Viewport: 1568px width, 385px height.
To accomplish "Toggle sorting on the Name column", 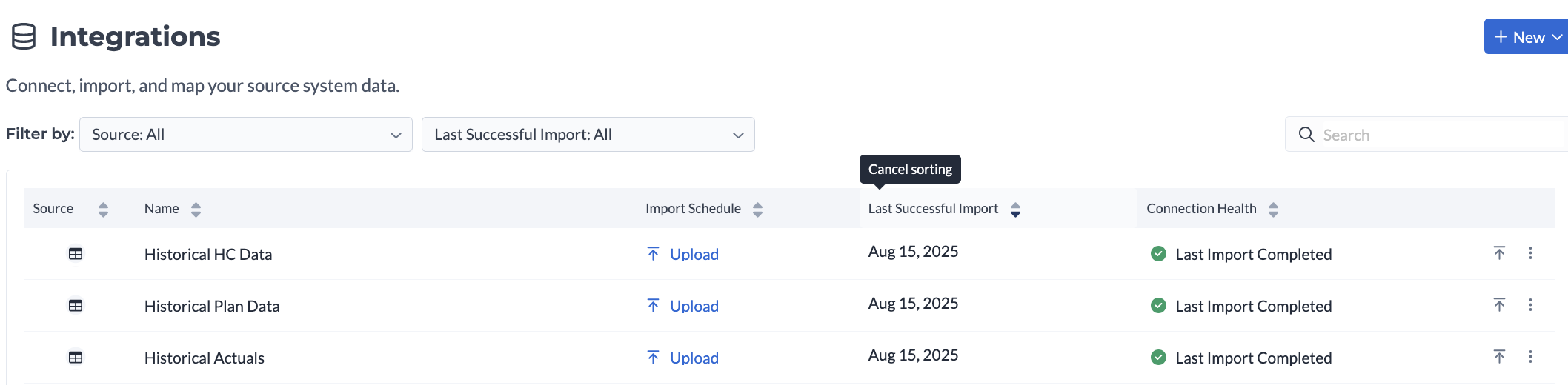I will pos(196,210).
